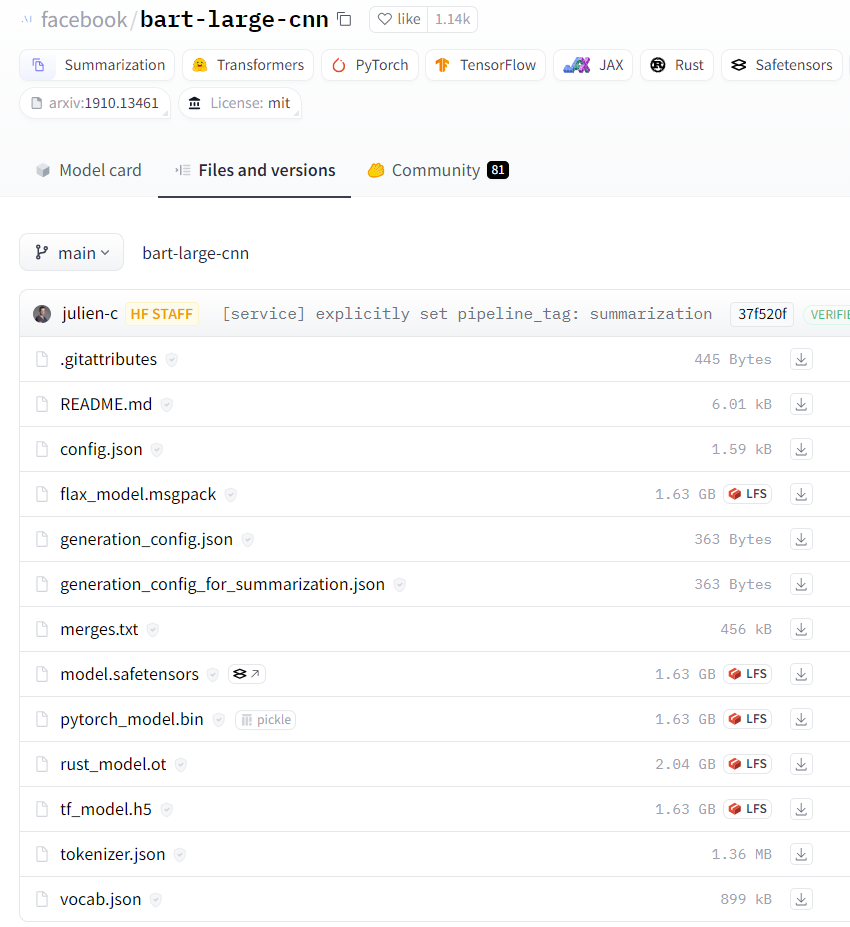Open the bart-large-cnn model title link
Image resolution: width=850 pixels, height=927 pixels.
234,20
